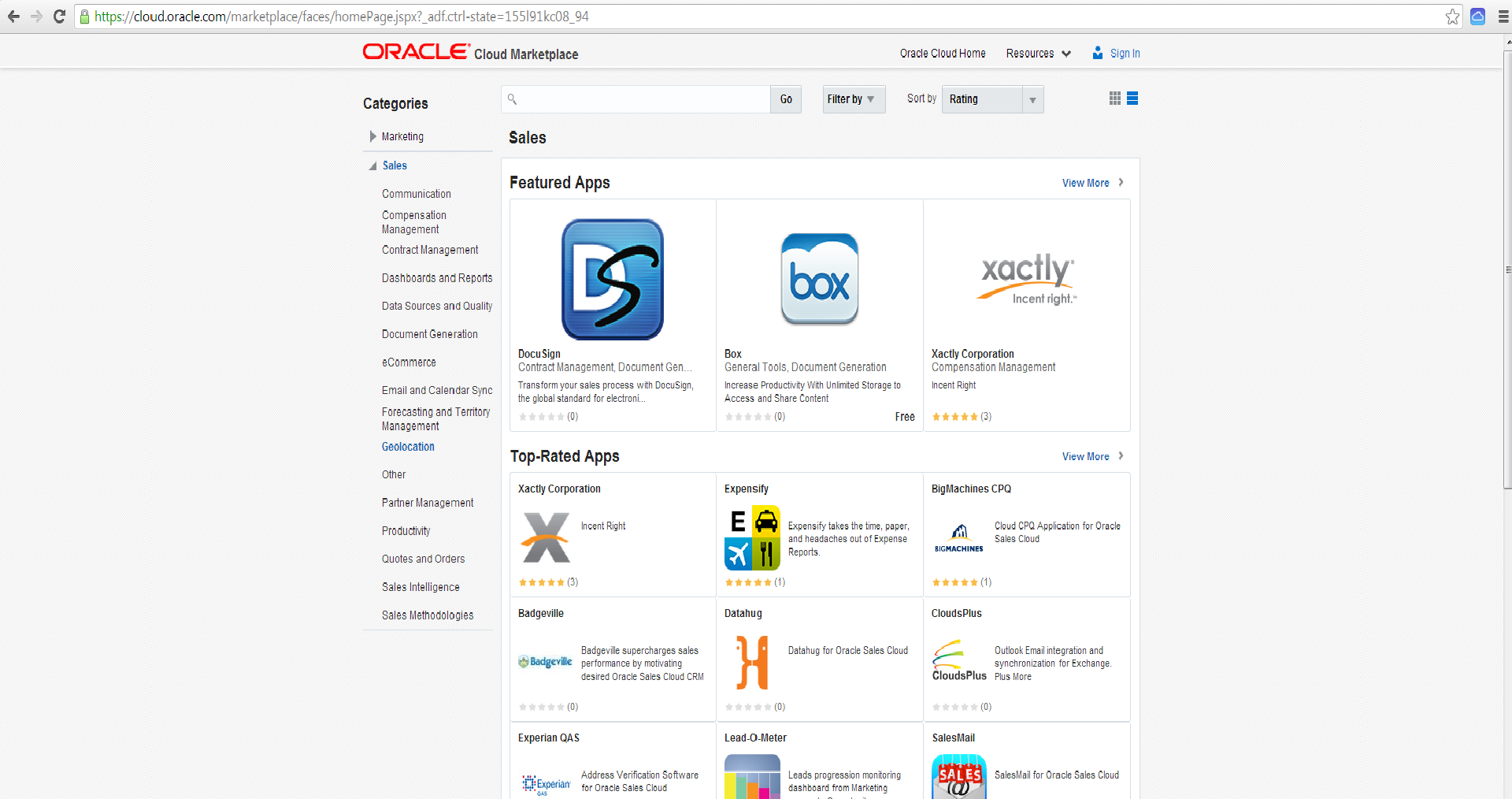
Task: Go to Oracle Cloud Home
Action: click(943, 54)
